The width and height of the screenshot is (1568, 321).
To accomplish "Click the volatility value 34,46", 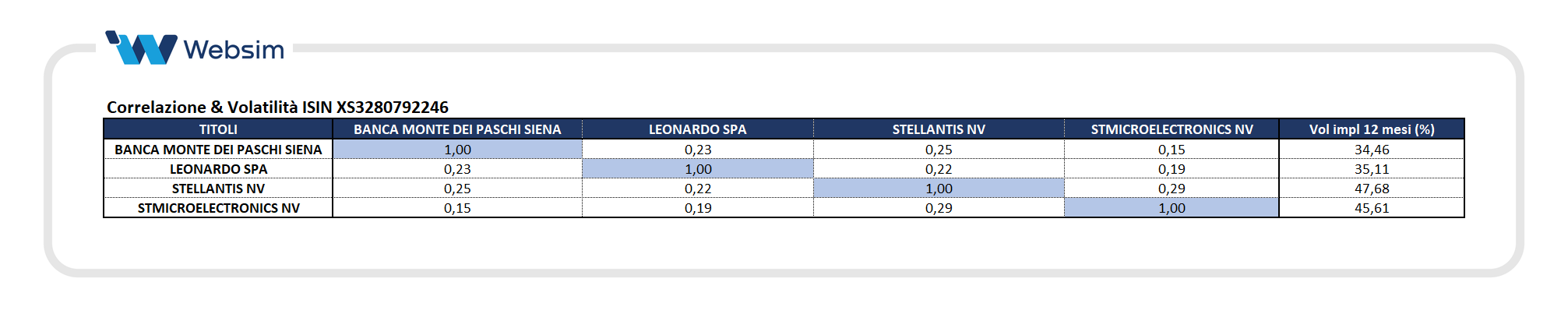I will tap(1372, 150).
